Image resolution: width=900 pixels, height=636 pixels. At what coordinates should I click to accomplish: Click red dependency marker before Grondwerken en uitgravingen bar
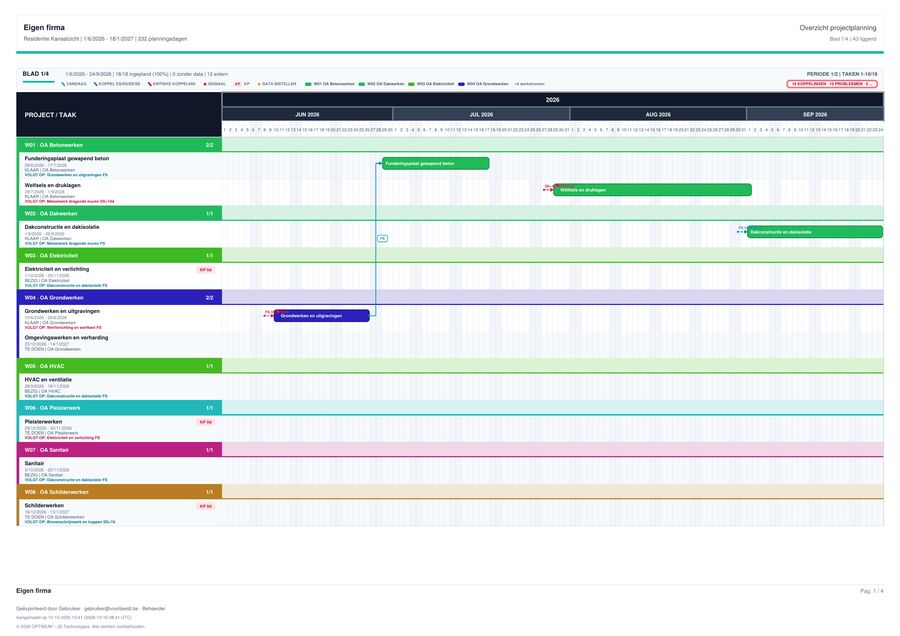(269, 314)
